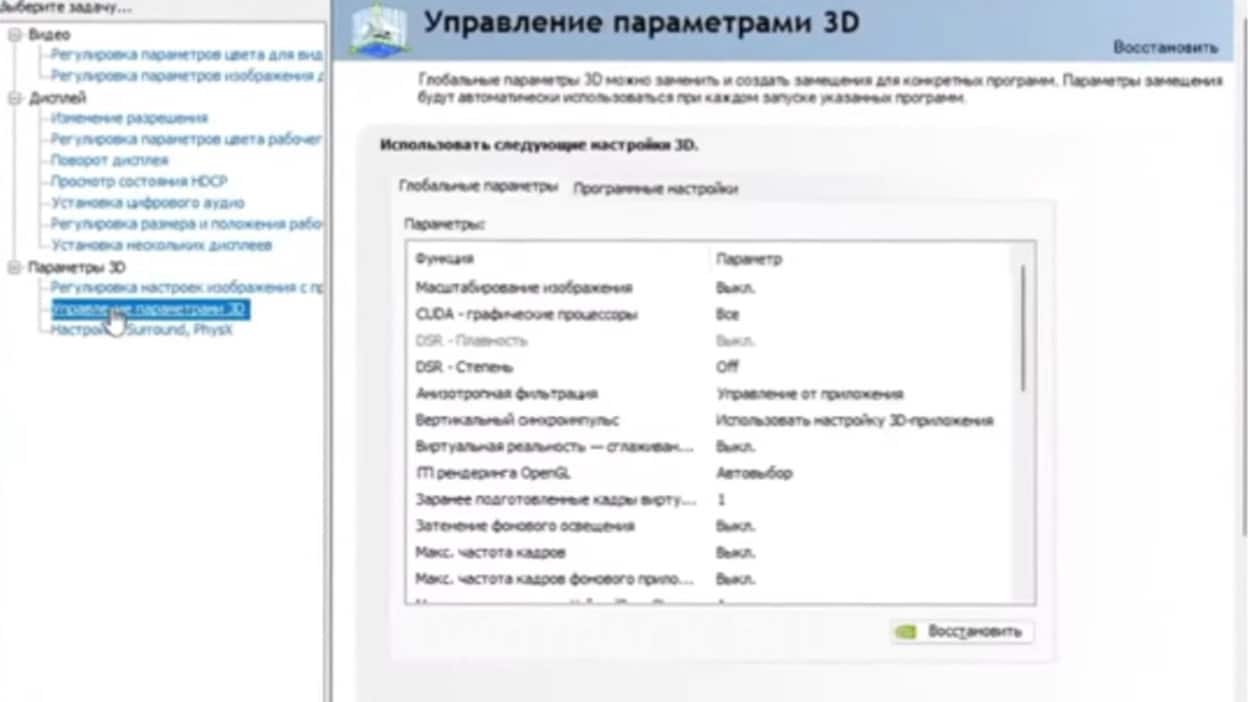Click the 3D settings header icon
The image size is (1248, 702).
tap(379, 30)
